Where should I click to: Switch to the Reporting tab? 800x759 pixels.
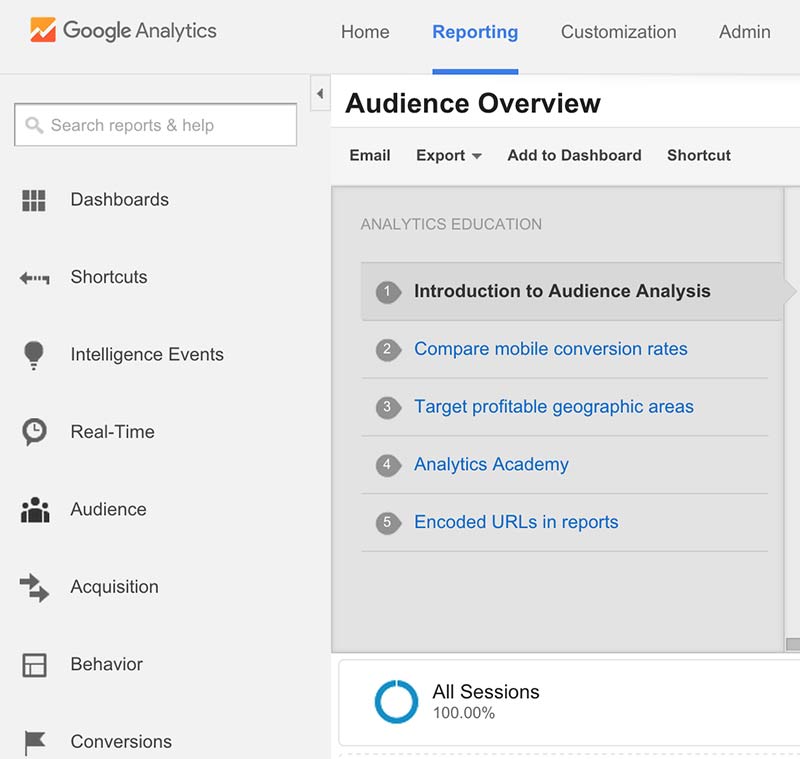click(x=475, y=32)
